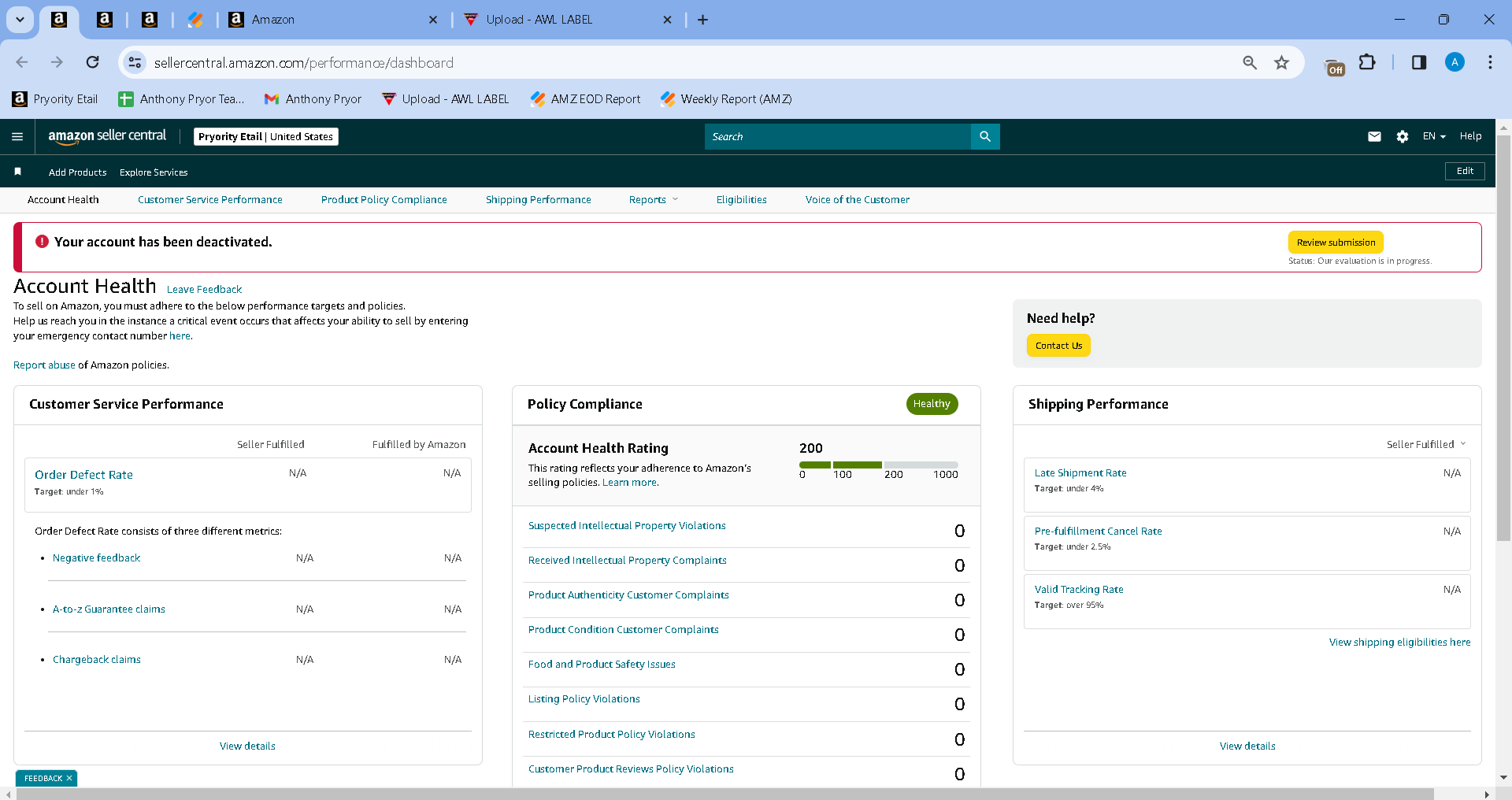Open the Pryority Etail bookmark

point(55,98)
